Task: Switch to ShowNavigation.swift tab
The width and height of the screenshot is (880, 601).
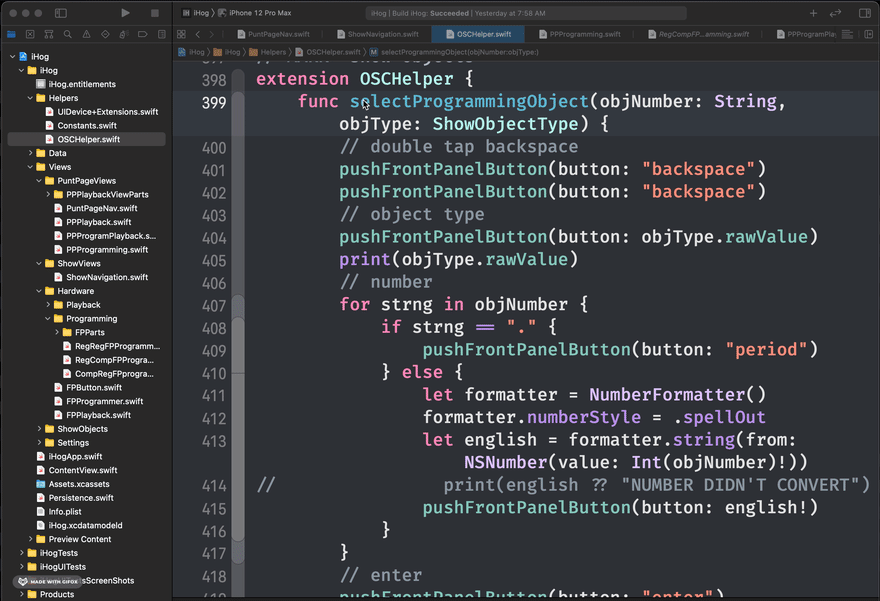Action: 378,34
